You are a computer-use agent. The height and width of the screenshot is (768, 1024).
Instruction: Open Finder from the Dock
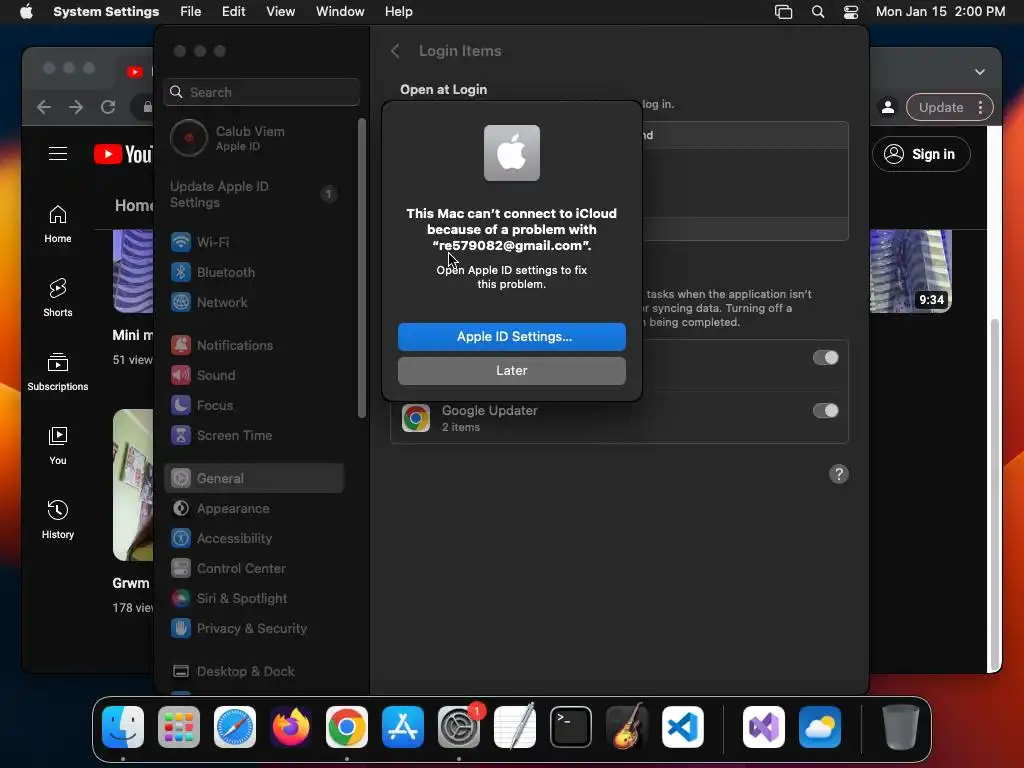[x=123, y=727]
